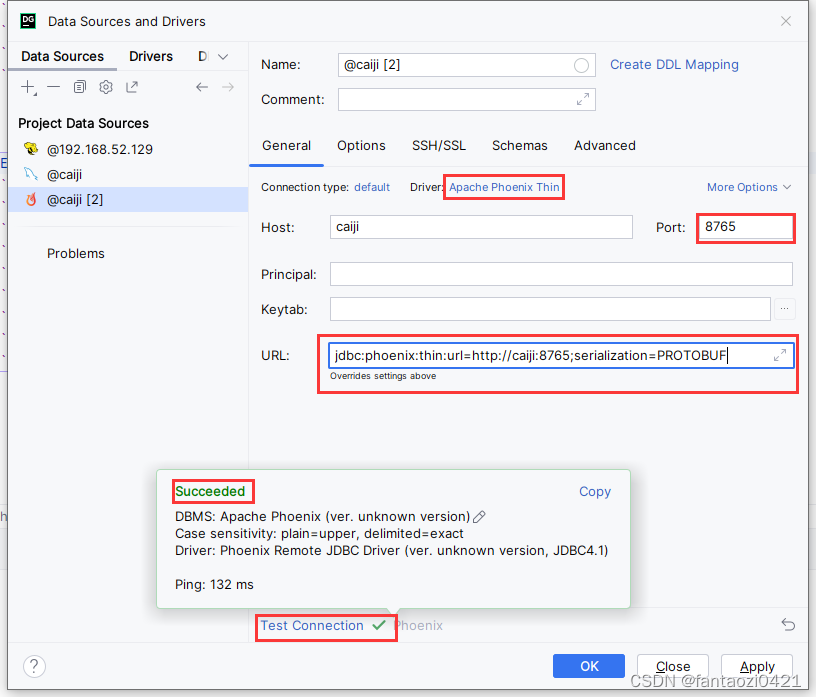Open the Schemas tab
This screenshot has height=697, width=816.
pos(519,146)
